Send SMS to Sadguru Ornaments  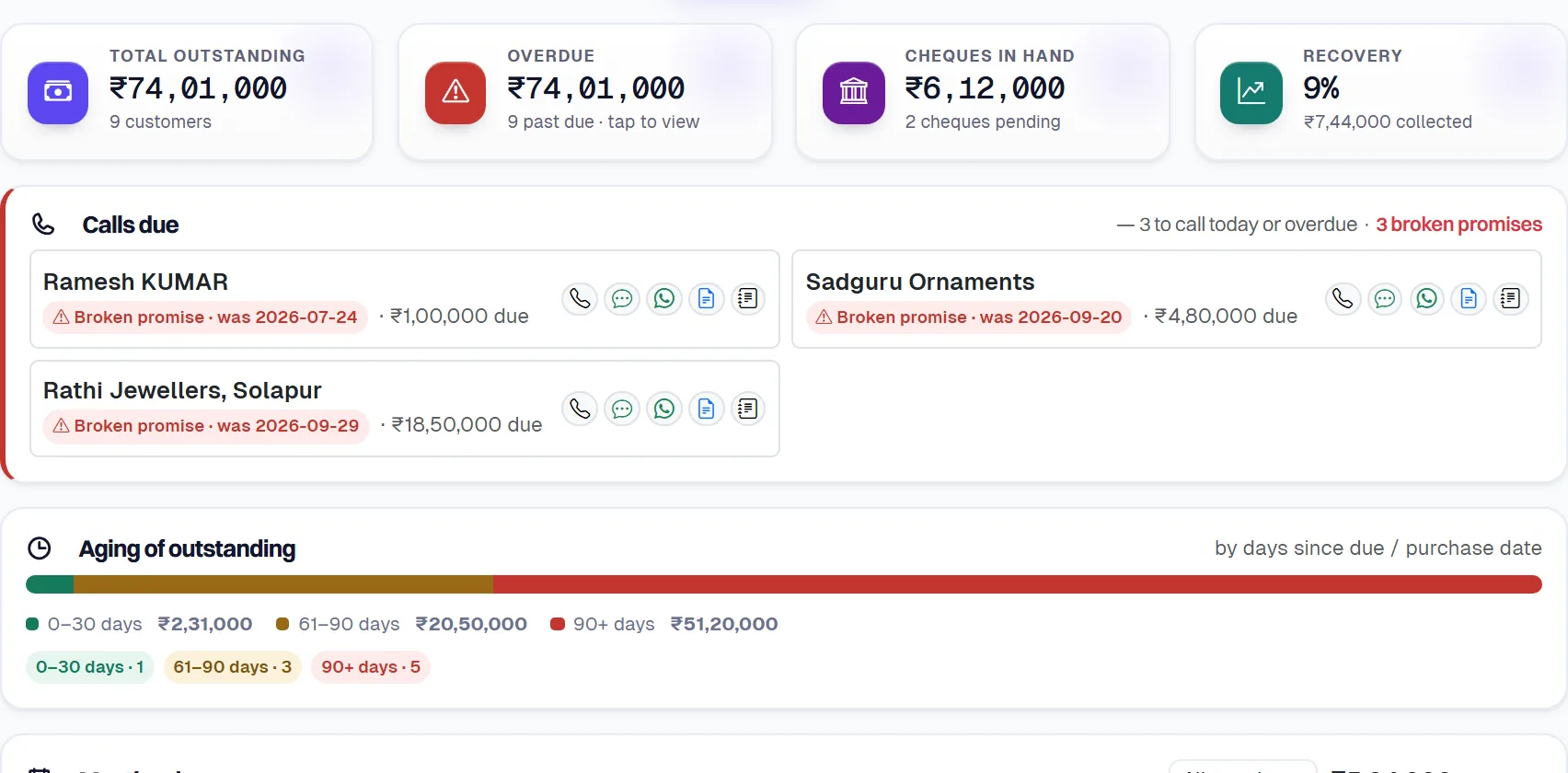point(1385,299)
